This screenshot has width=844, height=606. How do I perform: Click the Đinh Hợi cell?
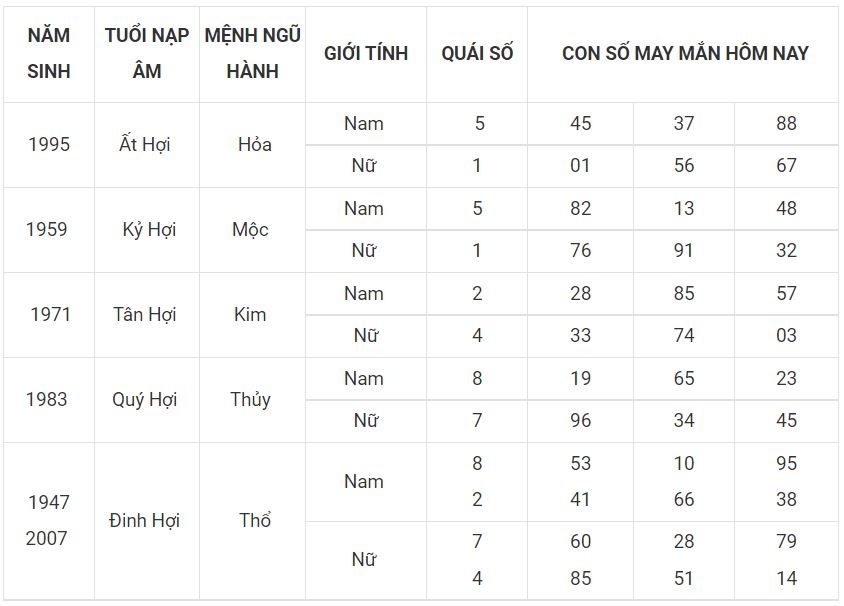[144, 520]
